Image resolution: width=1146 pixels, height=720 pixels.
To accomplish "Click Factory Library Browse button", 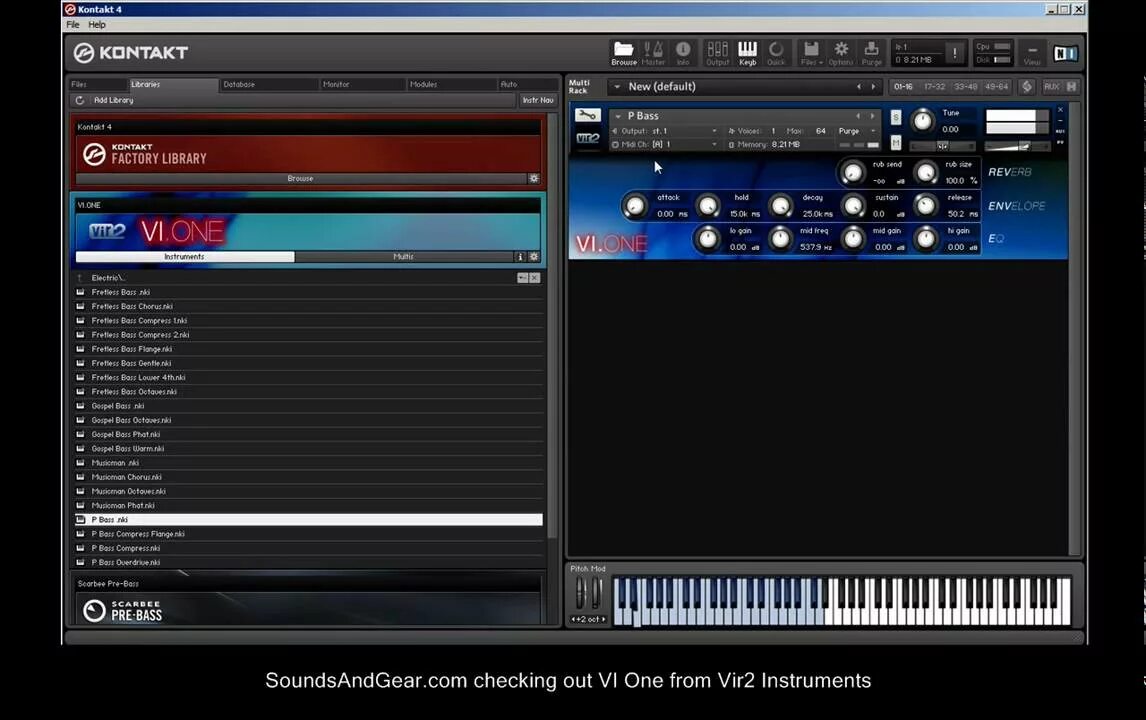I will pyautogui.click(x=300, y=178).
